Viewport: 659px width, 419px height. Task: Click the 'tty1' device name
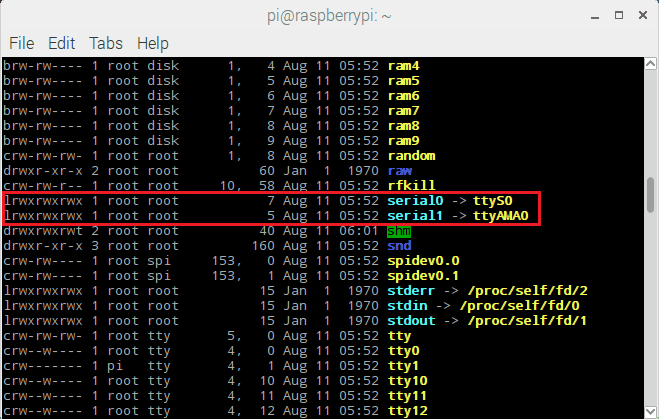click(403, 366)
